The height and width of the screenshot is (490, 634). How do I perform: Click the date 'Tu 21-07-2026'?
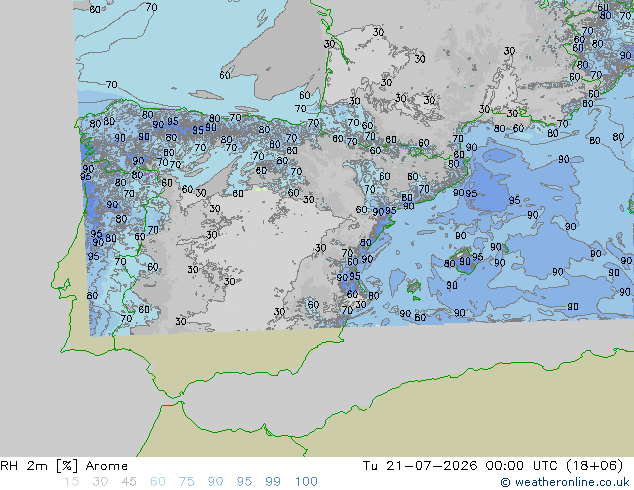click(x=420, y=466)
